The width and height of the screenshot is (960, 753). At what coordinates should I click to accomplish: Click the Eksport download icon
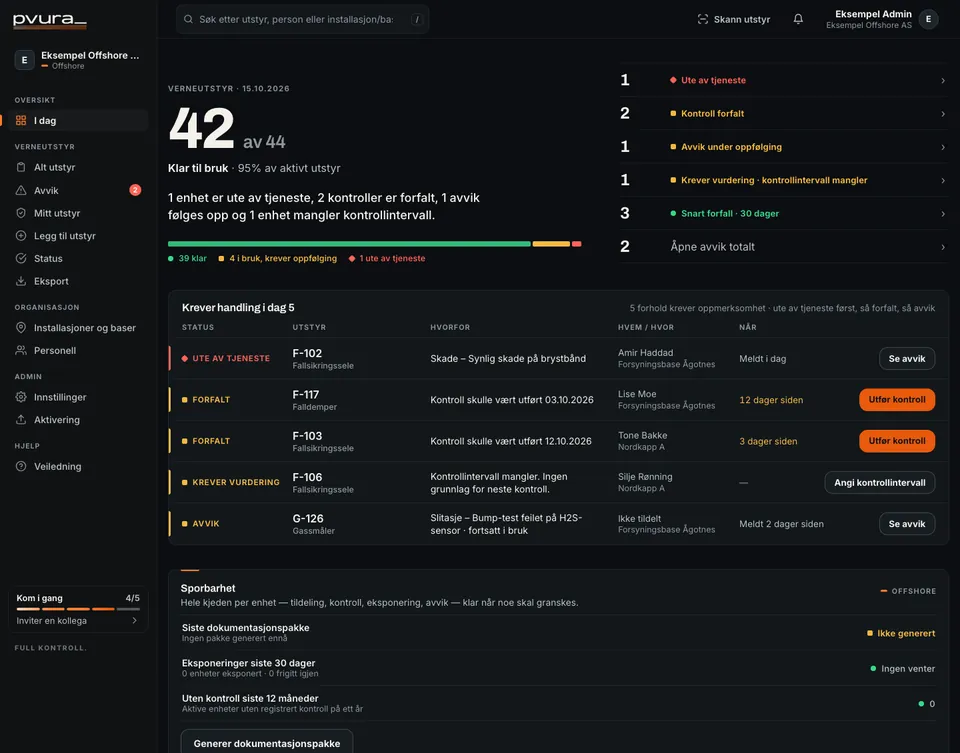[x=21, y=281]
